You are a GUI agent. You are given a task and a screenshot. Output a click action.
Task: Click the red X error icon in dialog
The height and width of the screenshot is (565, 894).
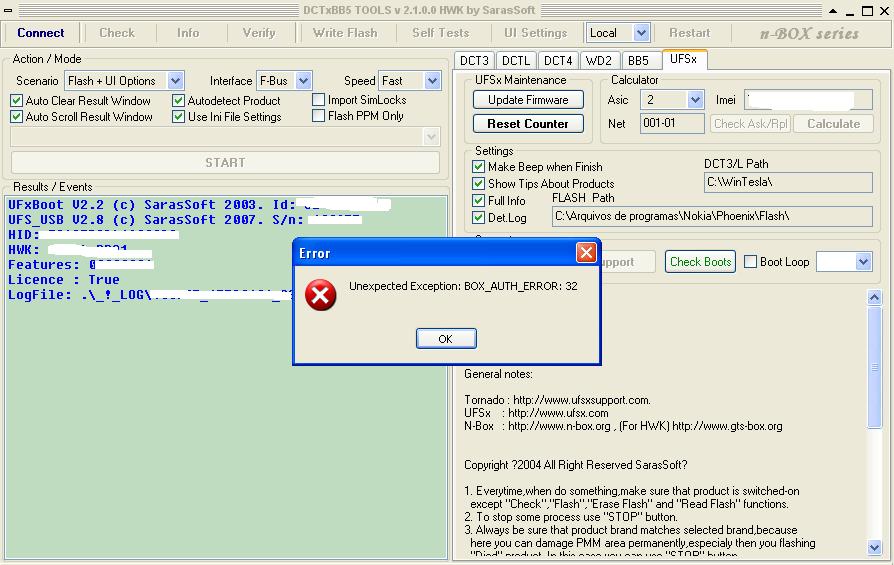click(320, 295)
